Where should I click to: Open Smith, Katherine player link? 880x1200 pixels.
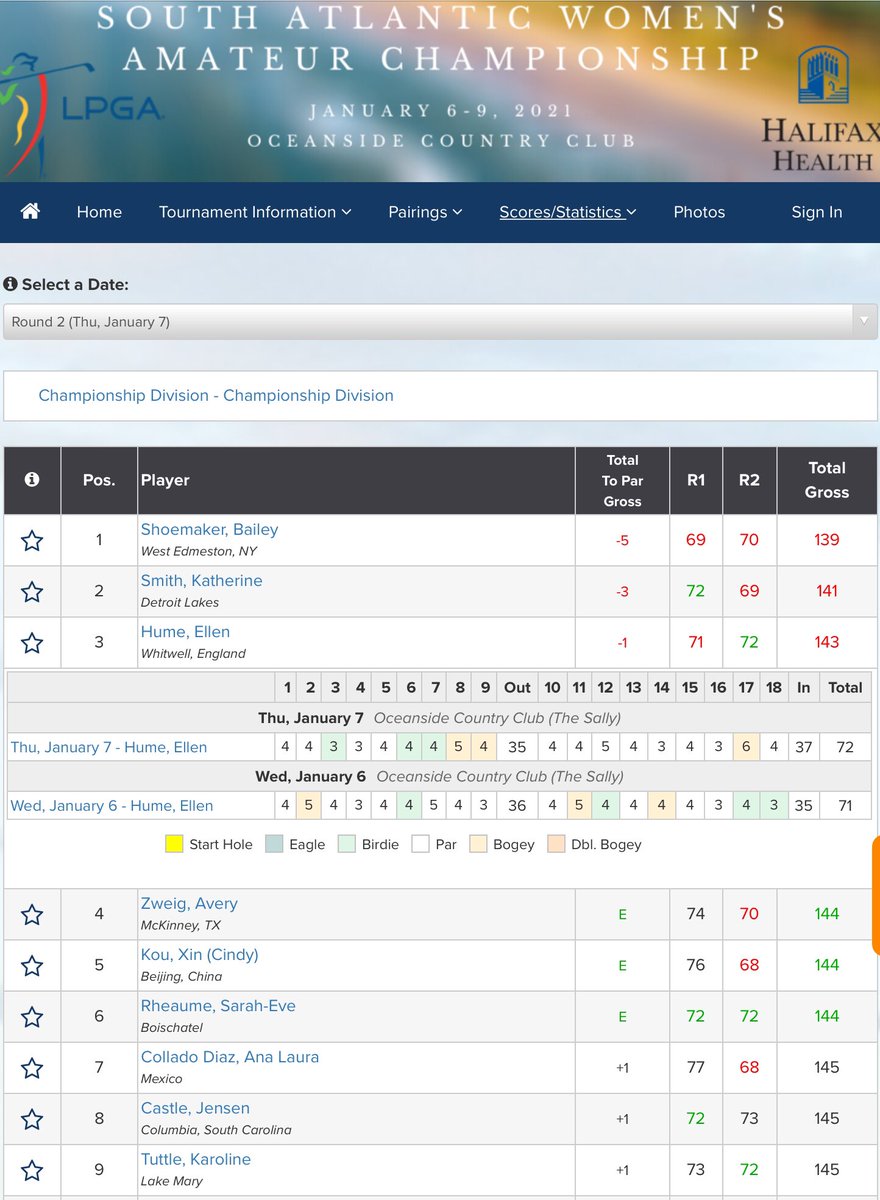tap(201, 580)
